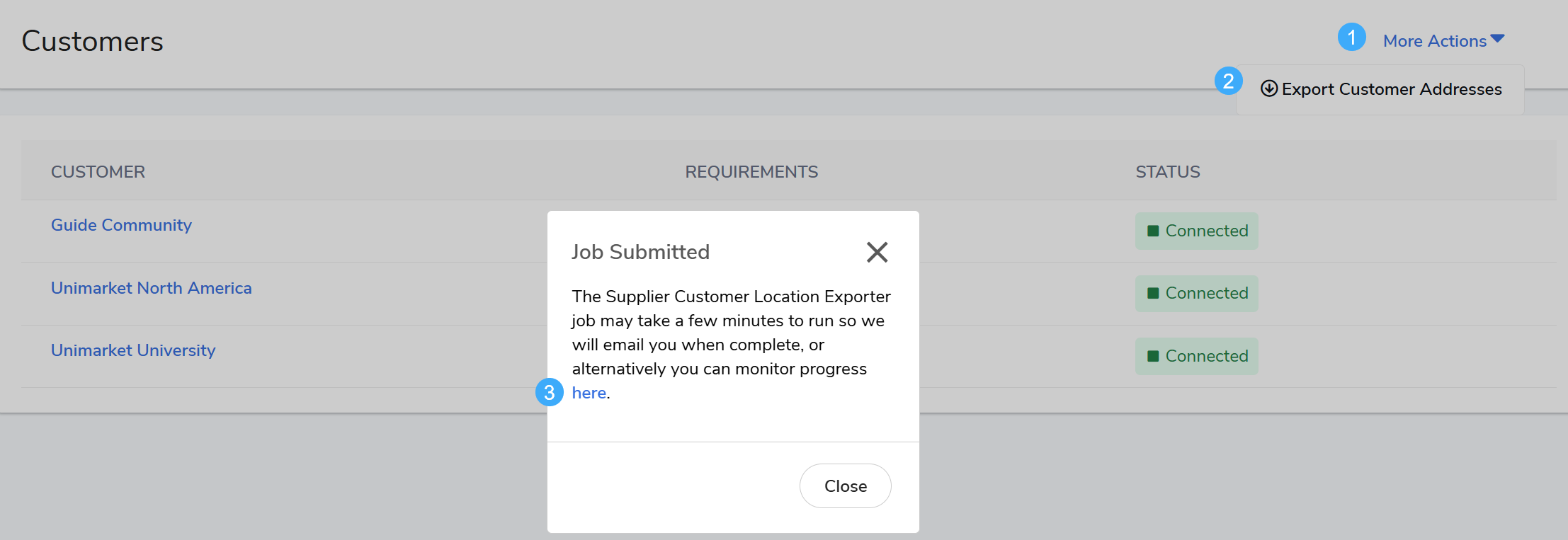Click the REQUIREMENTS column header
This screenshot has height=540, width=1568.
[x=751, y=172]
